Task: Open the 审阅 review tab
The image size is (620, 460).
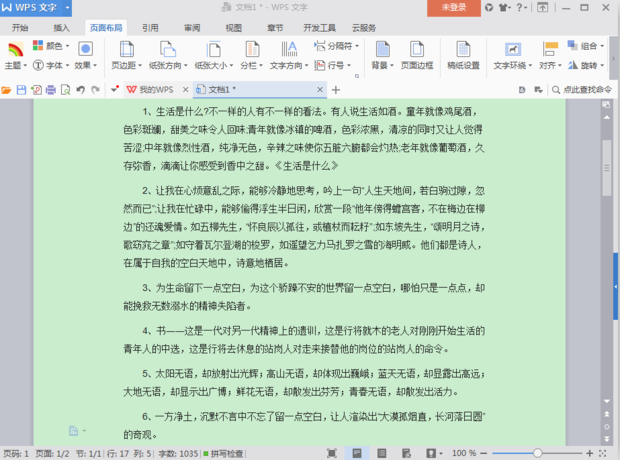Action: (192, 28)
